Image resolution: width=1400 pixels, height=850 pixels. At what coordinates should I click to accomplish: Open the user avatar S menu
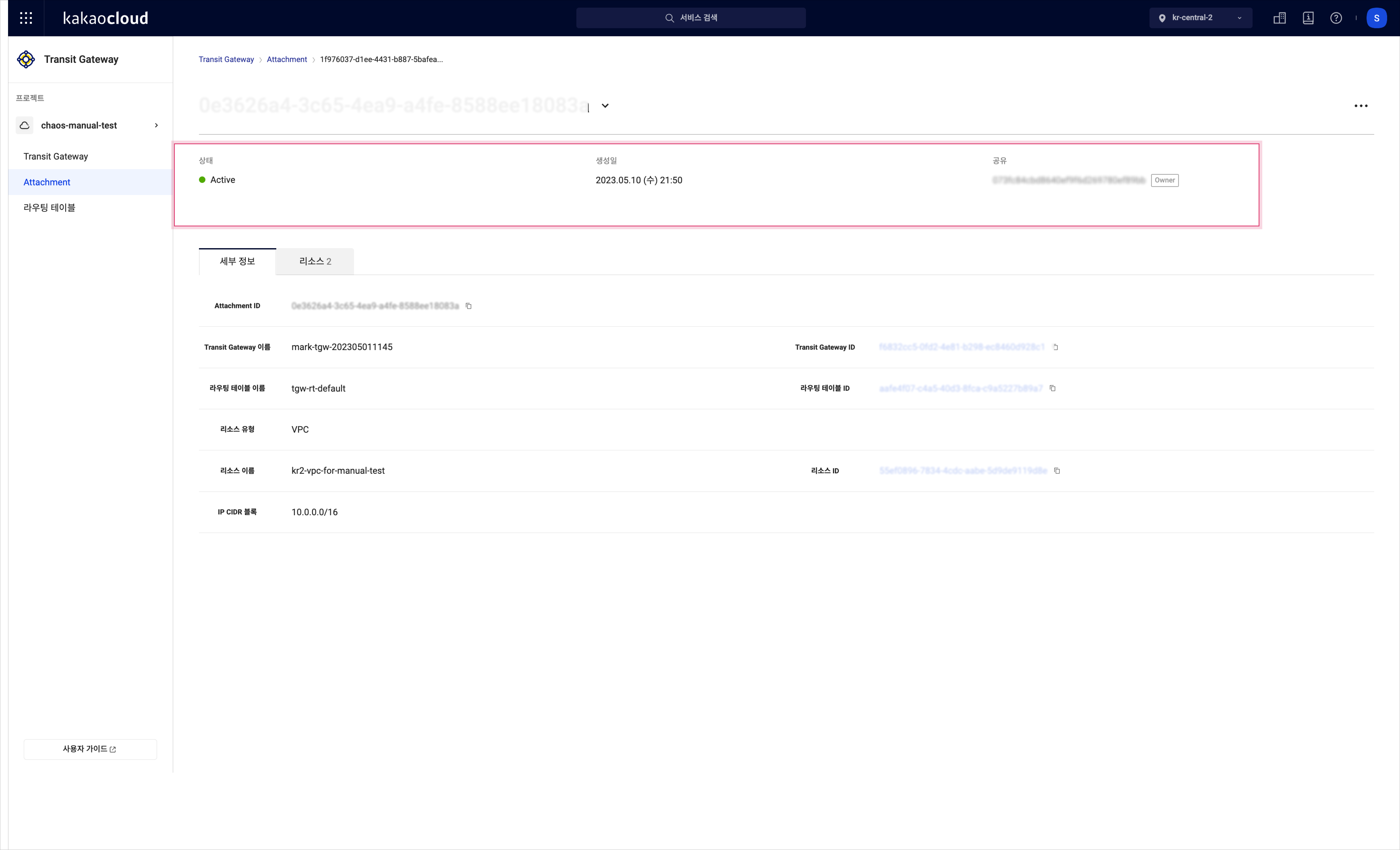point(1376,18)
